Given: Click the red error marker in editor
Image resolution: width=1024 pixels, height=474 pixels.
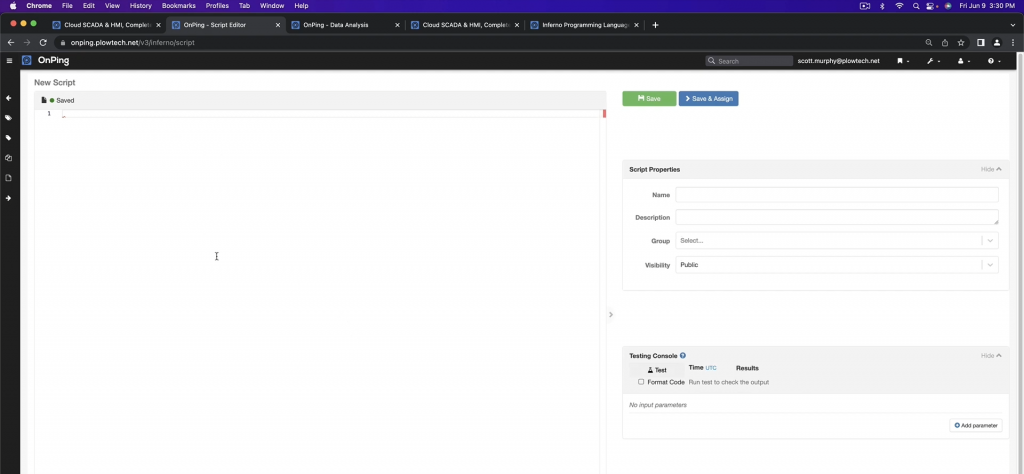Looking at the screenshot, I should coord(605,114).
